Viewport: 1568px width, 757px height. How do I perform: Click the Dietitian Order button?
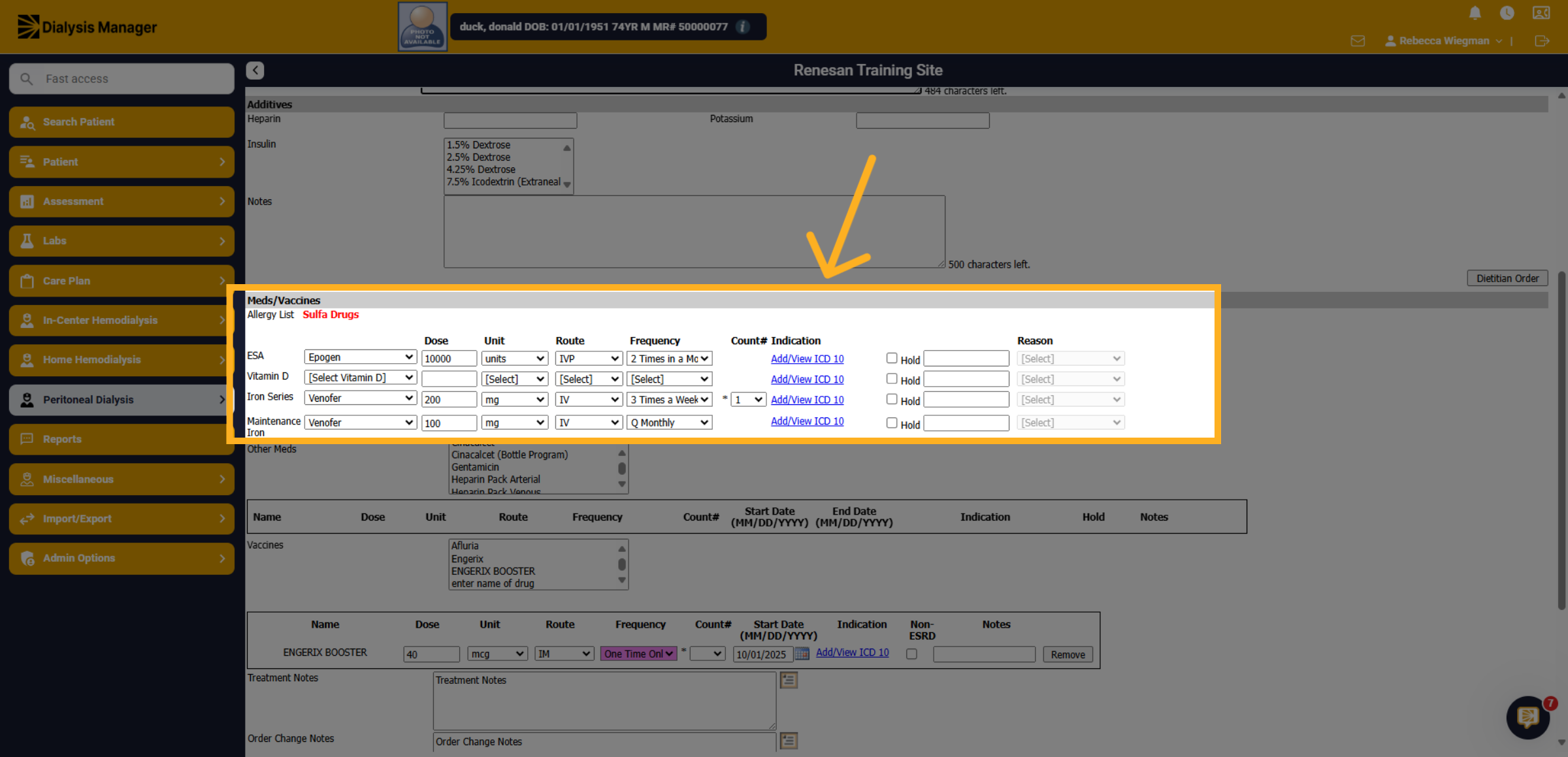[x=1507, y=278]
